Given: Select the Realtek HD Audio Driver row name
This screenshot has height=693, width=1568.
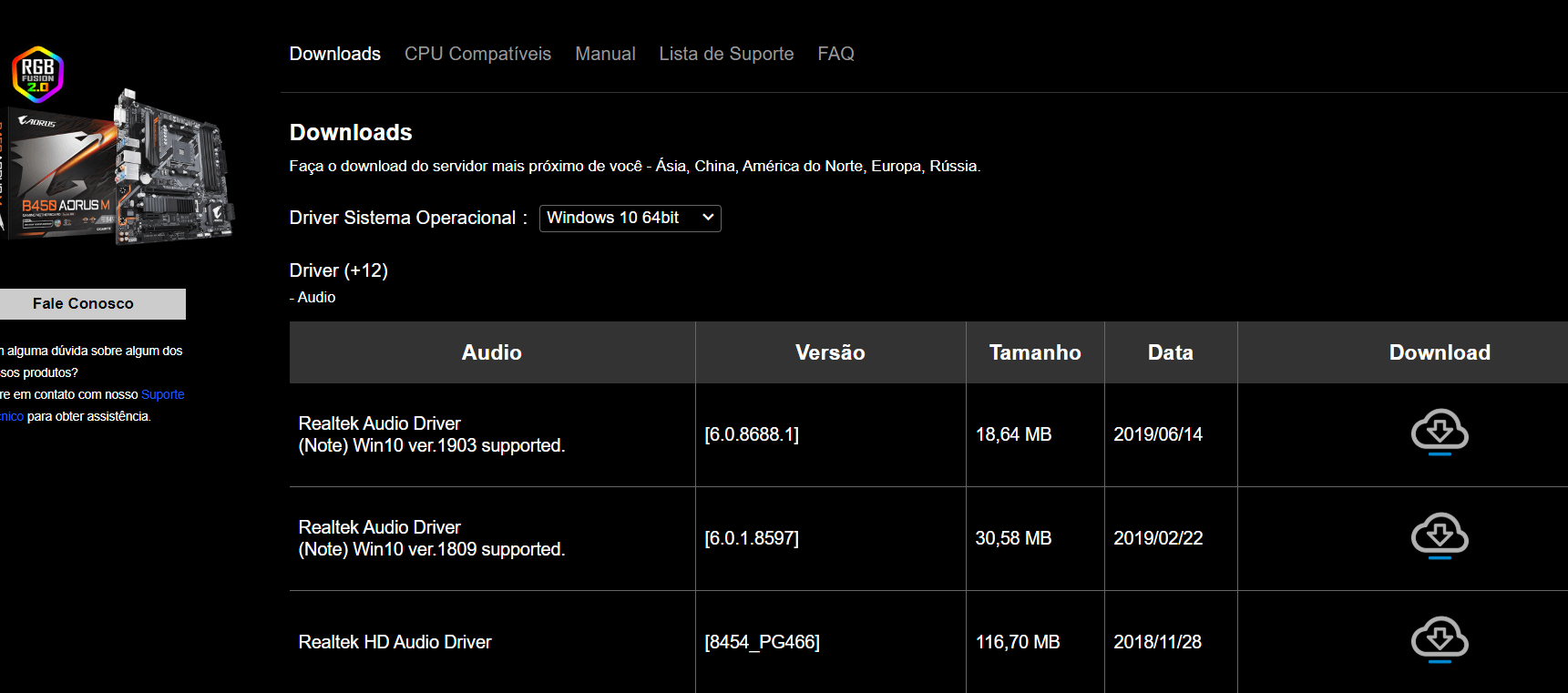Looking at the screenshot, I should (395, 642).
